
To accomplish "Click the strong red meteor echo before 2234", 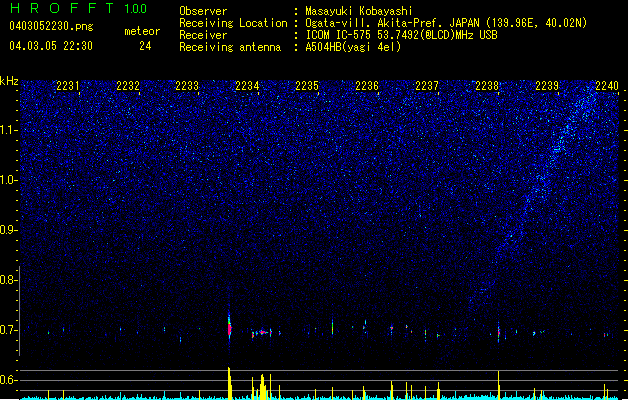I will (x=229, y=327).
